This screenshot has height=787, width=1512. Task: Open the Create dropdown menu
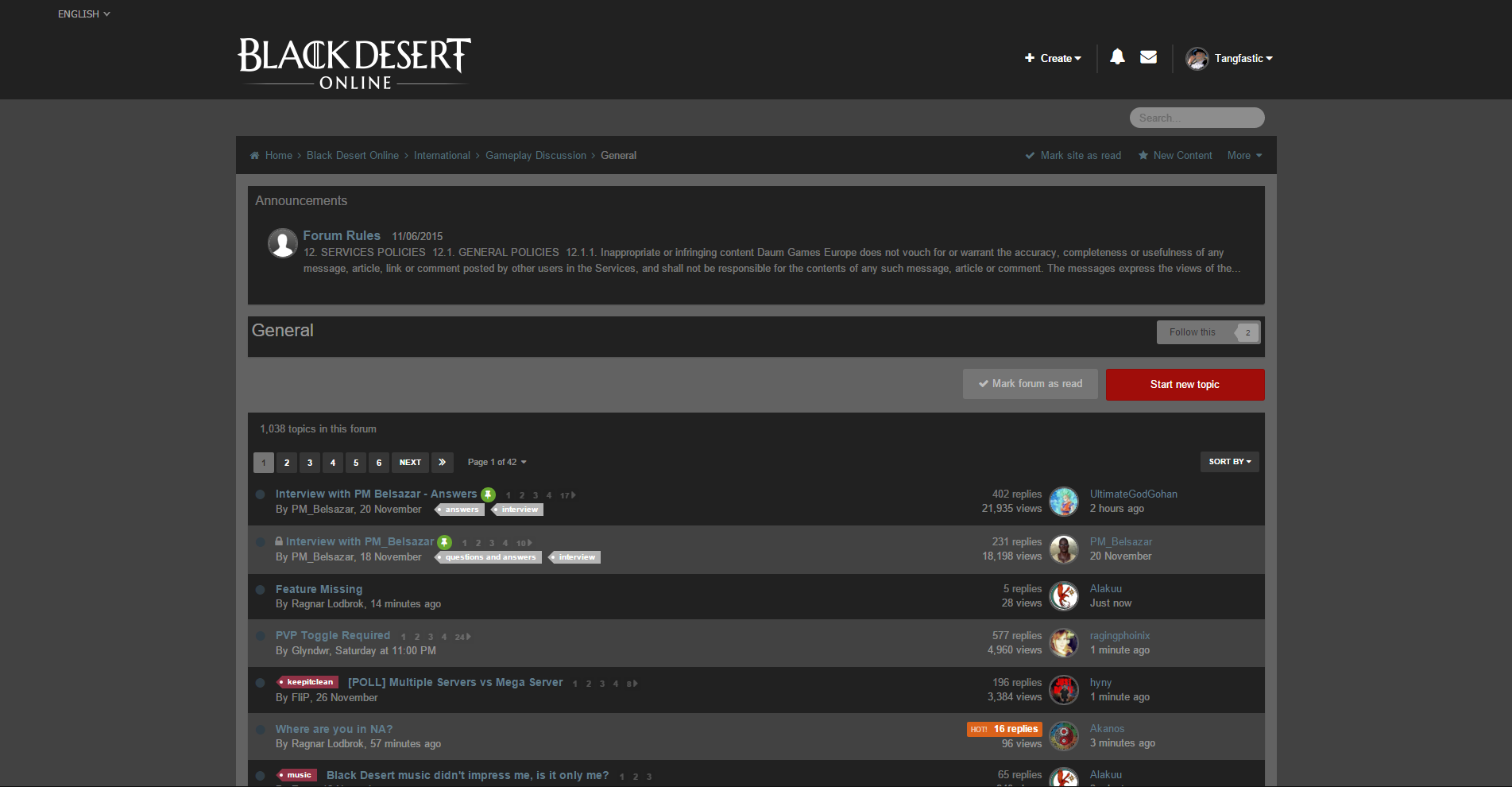pos(1053,58)
